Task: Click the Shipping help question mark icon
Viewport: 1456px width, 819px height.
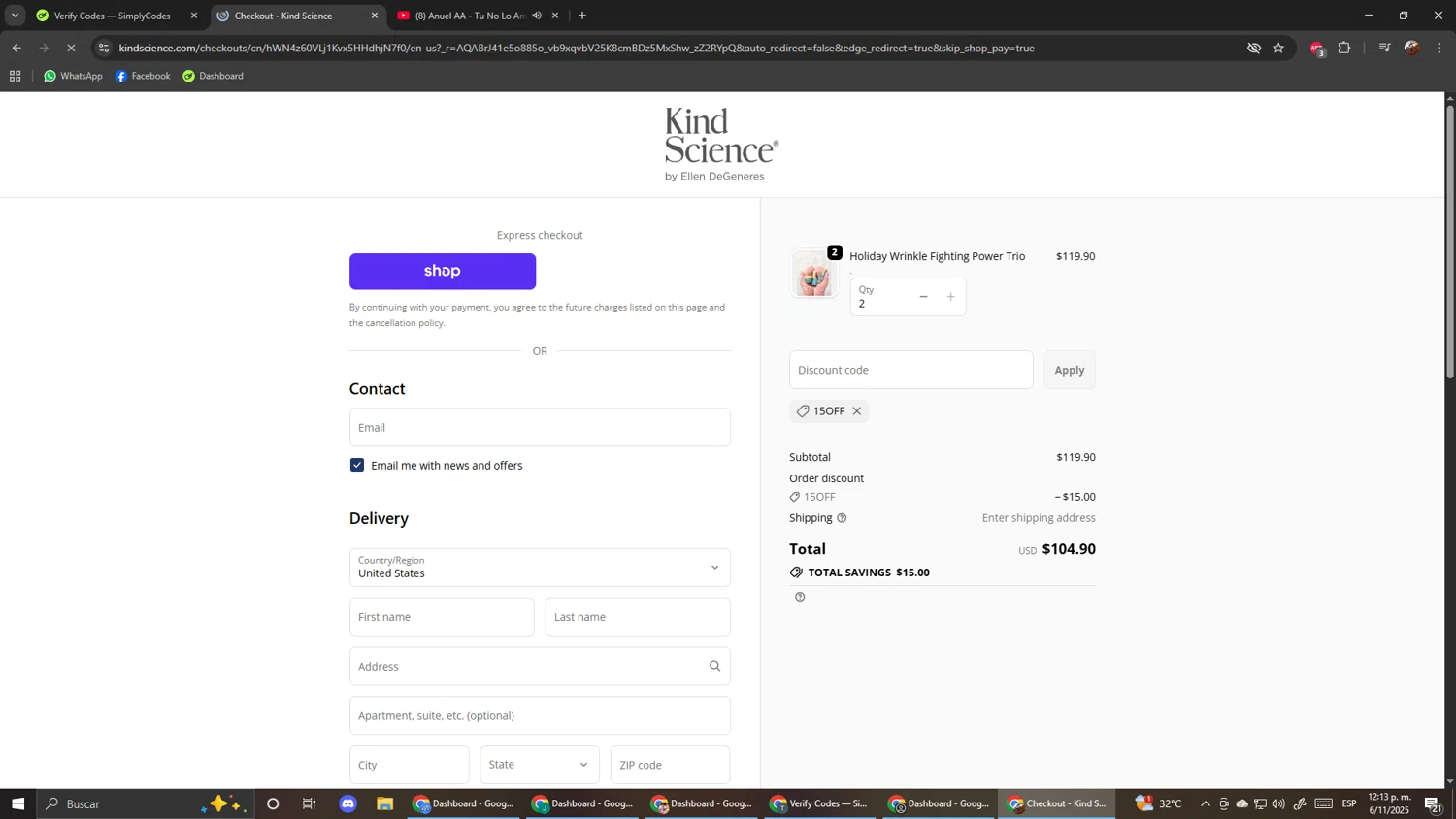Action: [842, 518]
